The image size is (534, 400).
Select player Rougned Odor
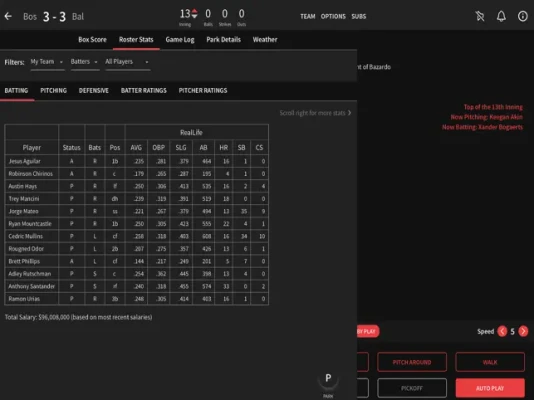click(x=26, y=249)
